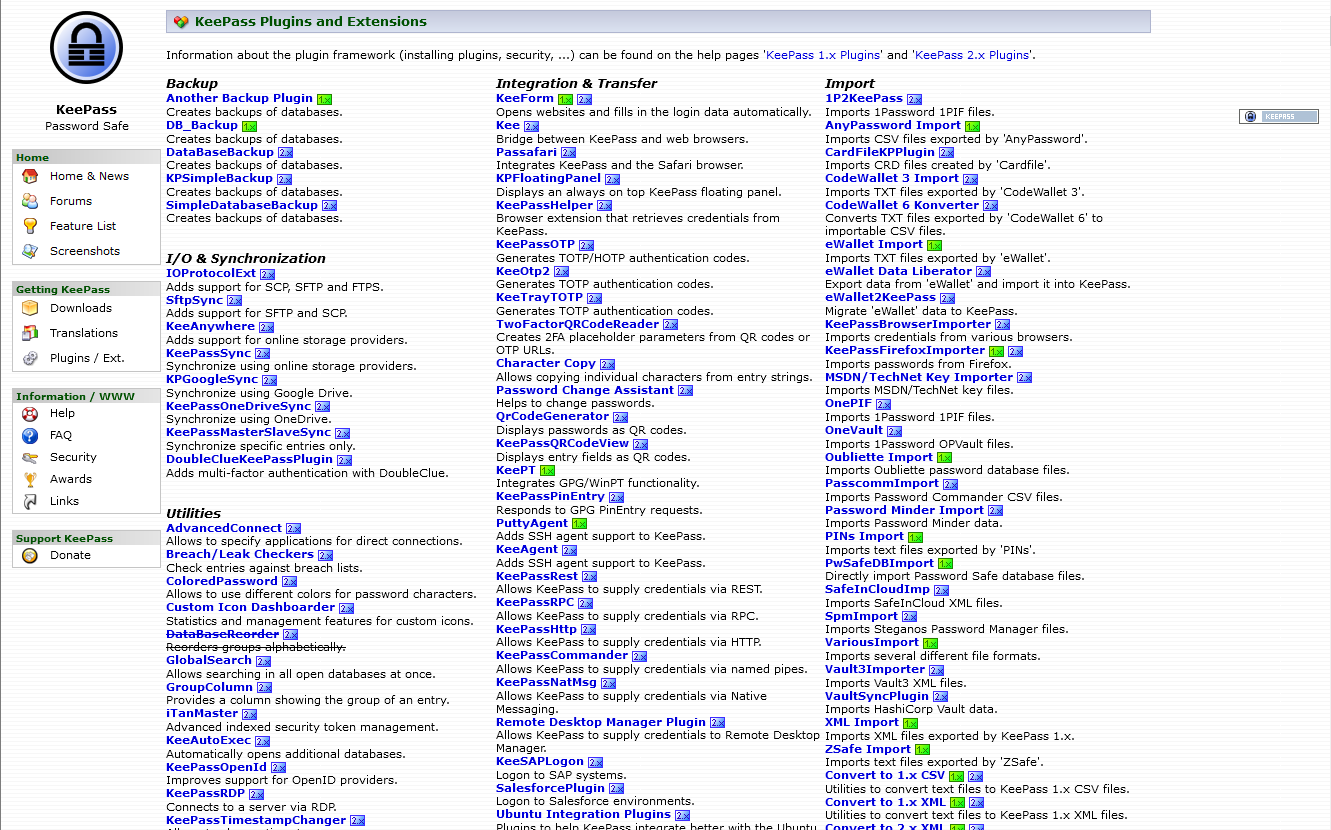Click the Awards trophy icon
Image resolution: width=1331 pixels, height=830 pixels.
(x=30, y=479)
